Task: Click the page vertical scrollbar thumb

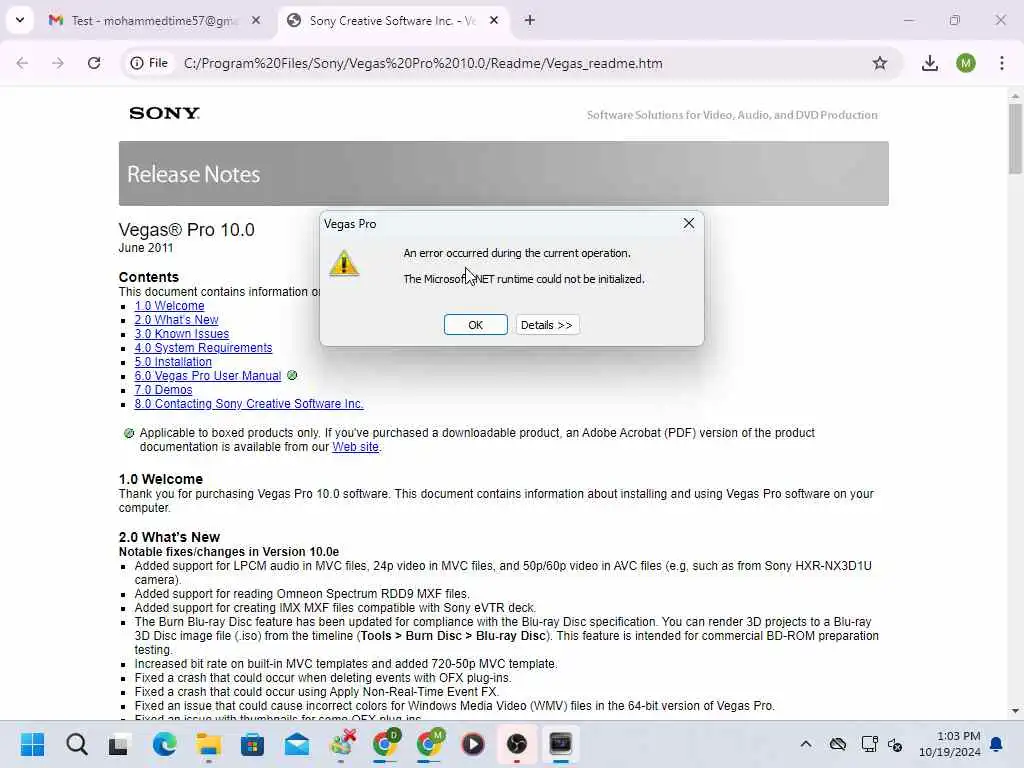Action: pyautogui.click(x=1015, y=138)
